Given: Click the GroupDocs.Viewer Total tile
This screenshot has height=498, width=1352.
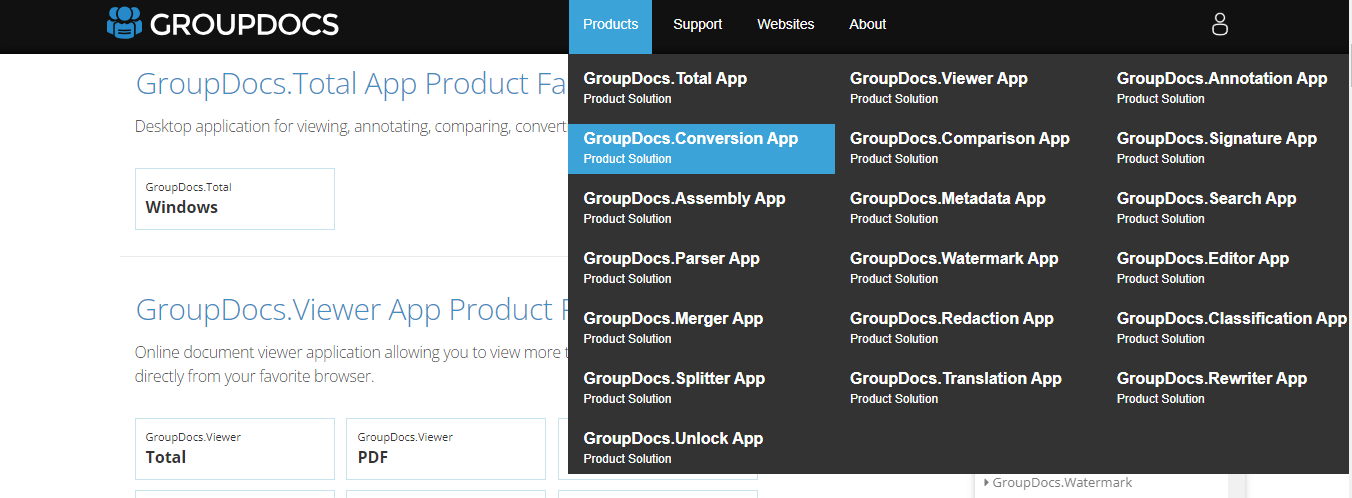Looking at the screenshot, I should tap(235, 449).
